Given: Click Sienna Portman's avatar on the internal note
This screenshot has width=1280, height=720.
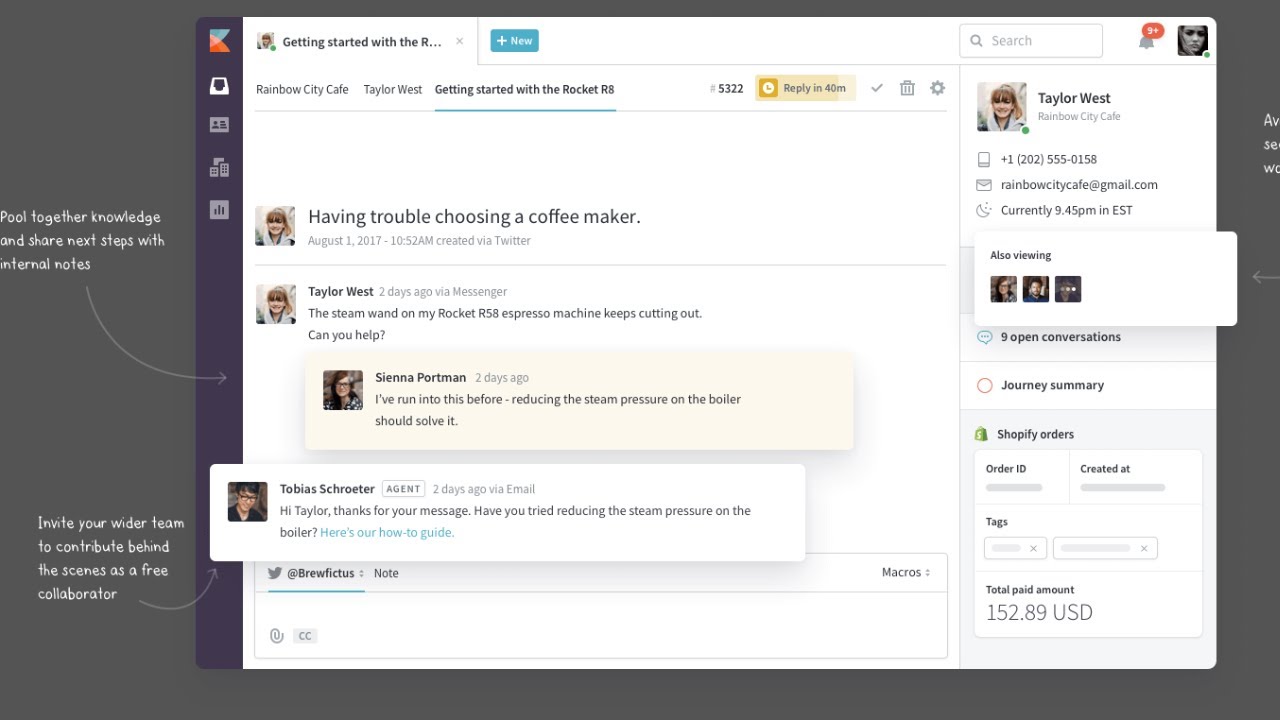Looking at the screenshot, I should pos(343,390).
